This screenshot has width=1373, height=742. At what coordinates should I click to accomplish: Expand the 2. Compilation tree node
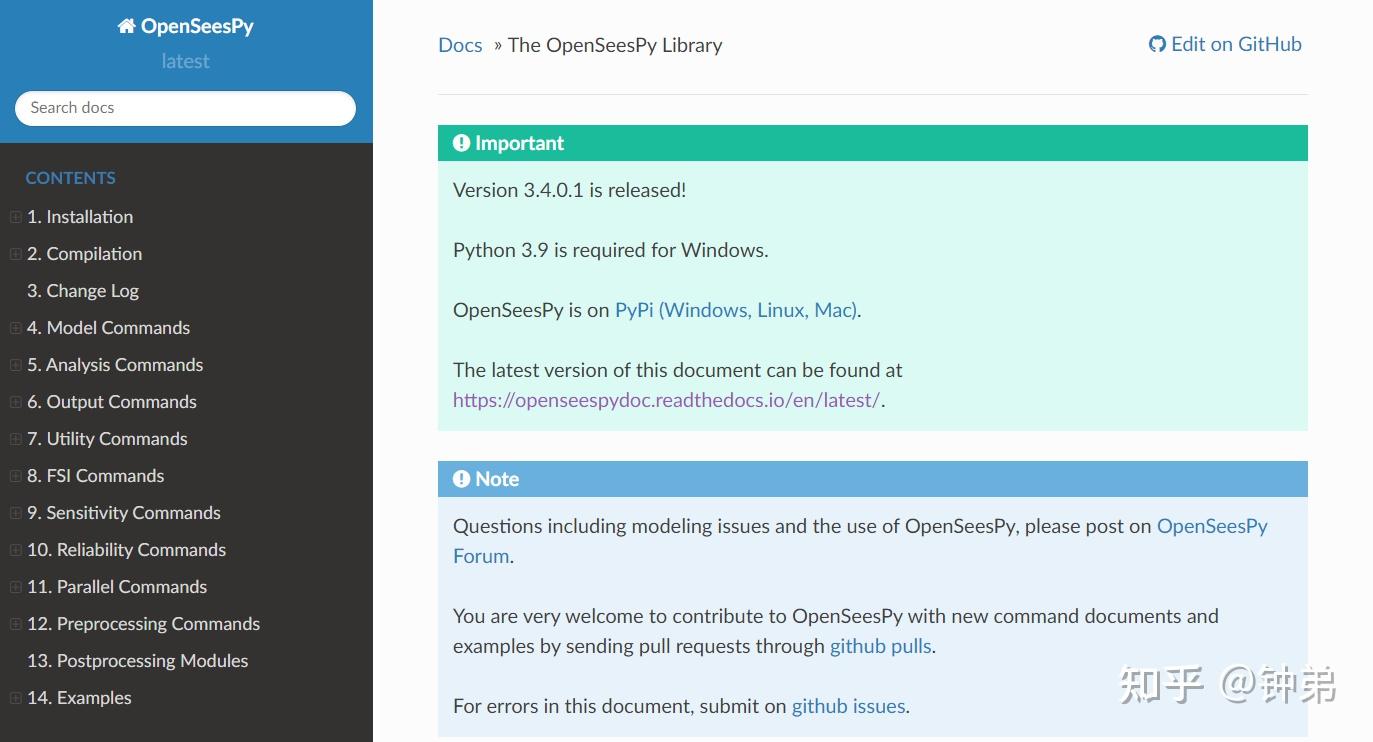tap(15, 254)
